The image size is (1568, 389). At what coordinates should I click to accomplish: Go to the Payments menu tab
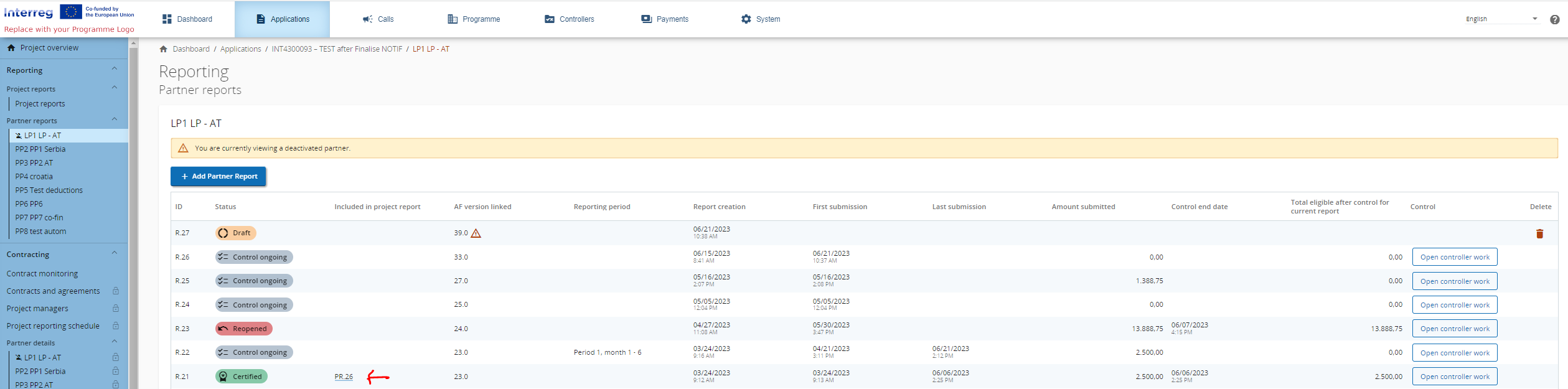point(665,19)
